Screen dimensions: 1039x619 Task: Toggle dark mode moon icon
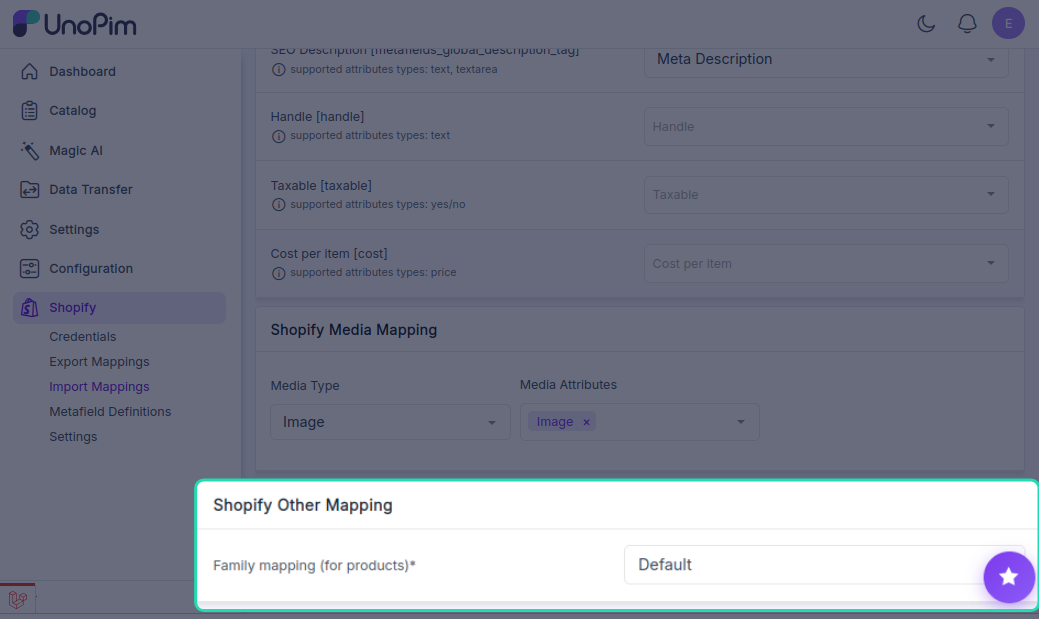[926, 24]
